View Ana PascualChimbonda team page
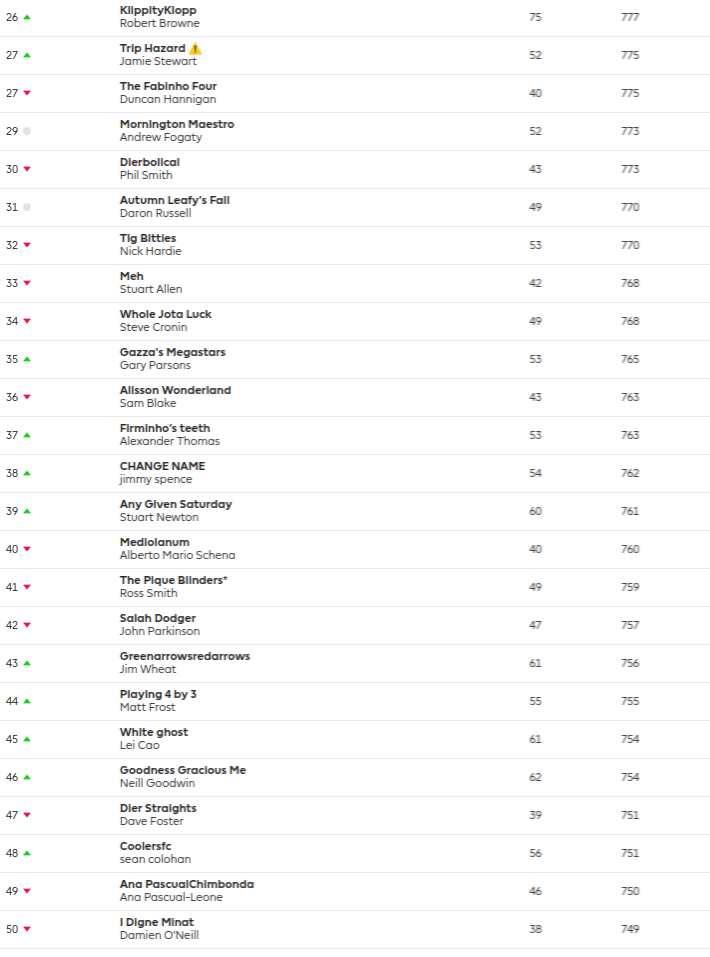The width and height of the screenshot is (710, 957). coord(187,884)
